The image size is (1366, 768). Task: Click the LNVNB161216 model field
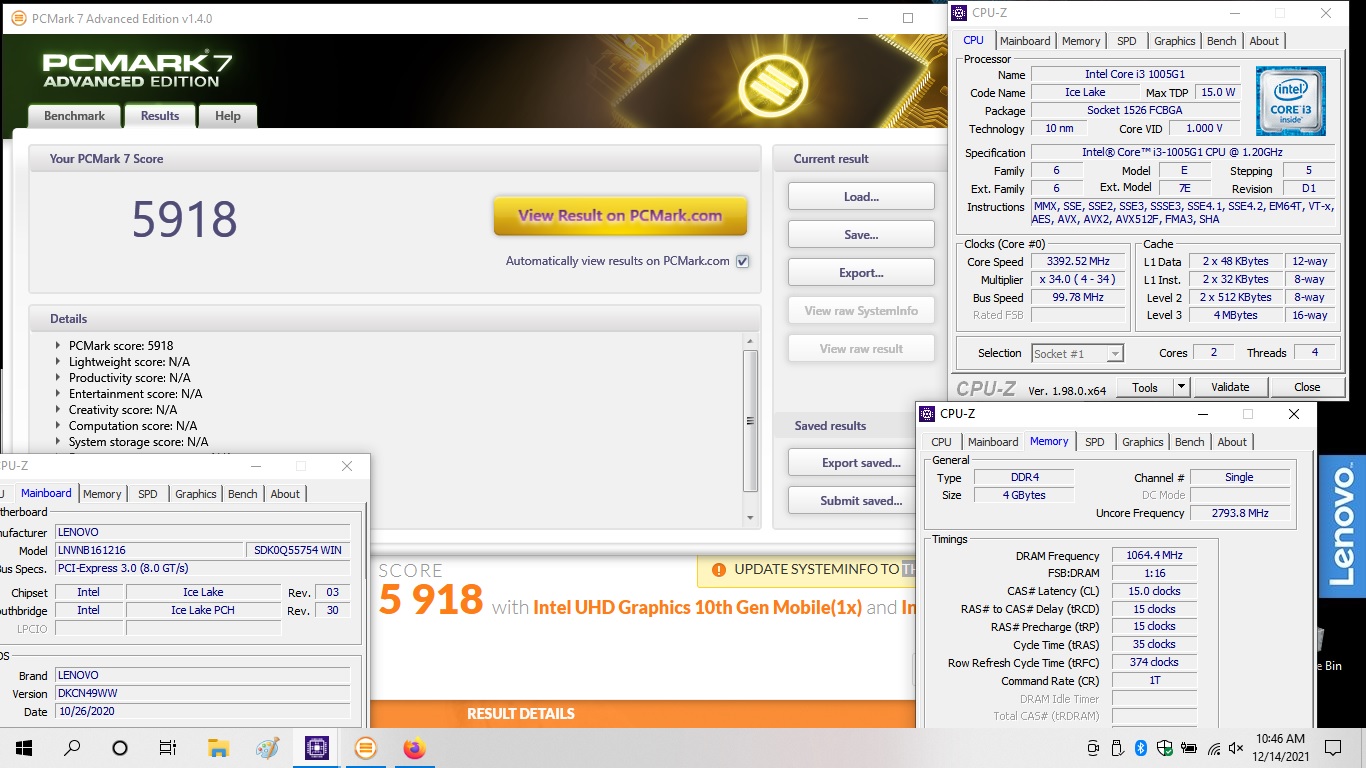[x=148, y=550]
